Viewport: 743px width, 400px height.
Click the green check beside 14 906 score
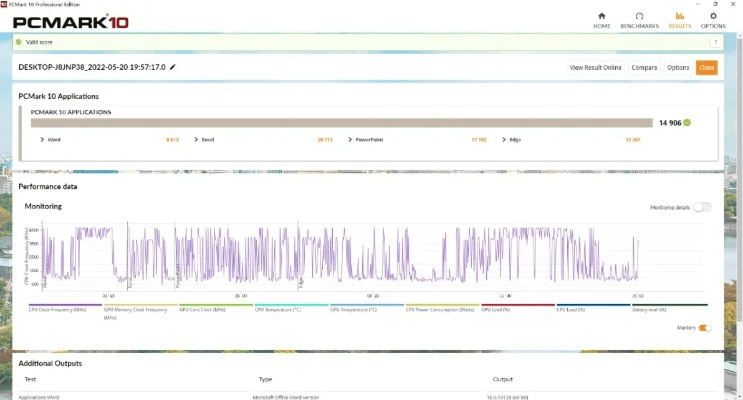coord(687,123)
